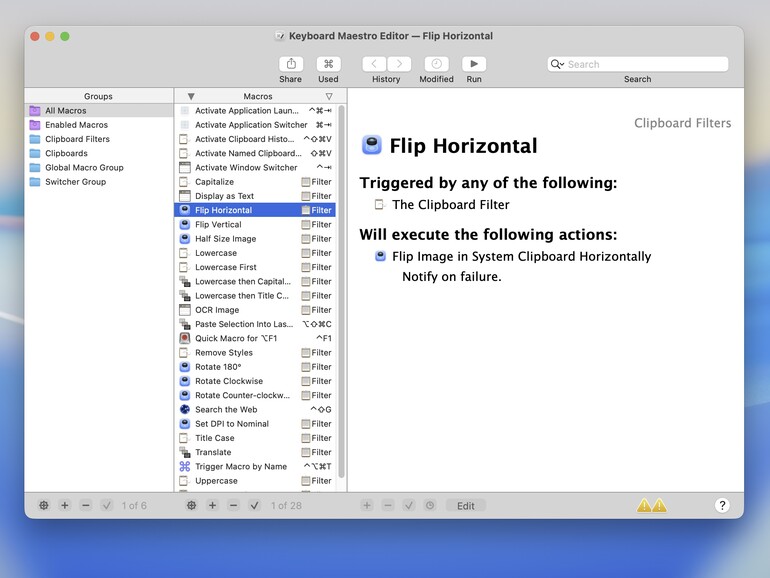The height and width of the screenshot is (578, 770).
Task: Delete the selected macro with minus button
Action: (234, 505)
